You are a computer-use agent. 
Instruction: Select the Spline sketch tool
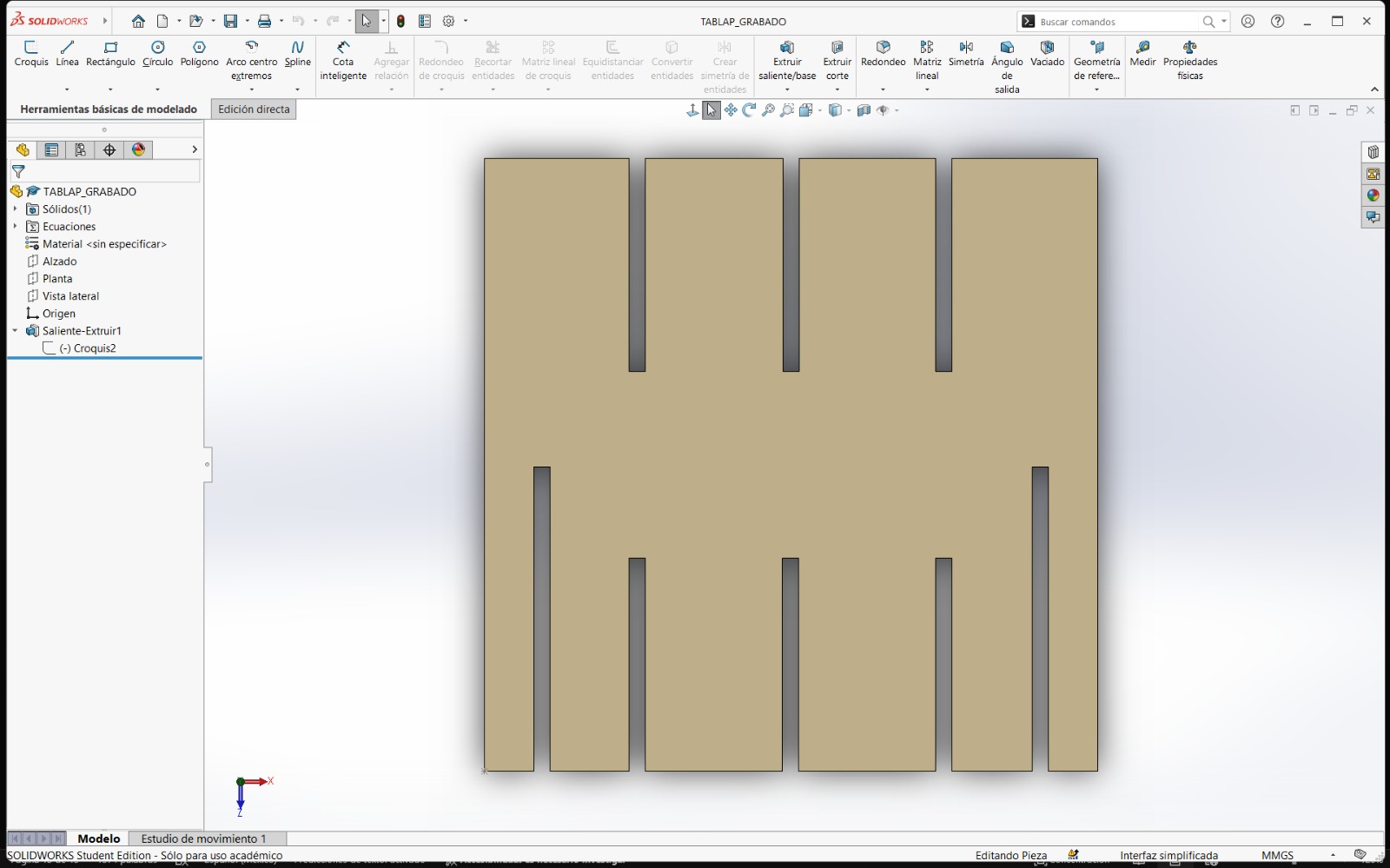[297, 52]
